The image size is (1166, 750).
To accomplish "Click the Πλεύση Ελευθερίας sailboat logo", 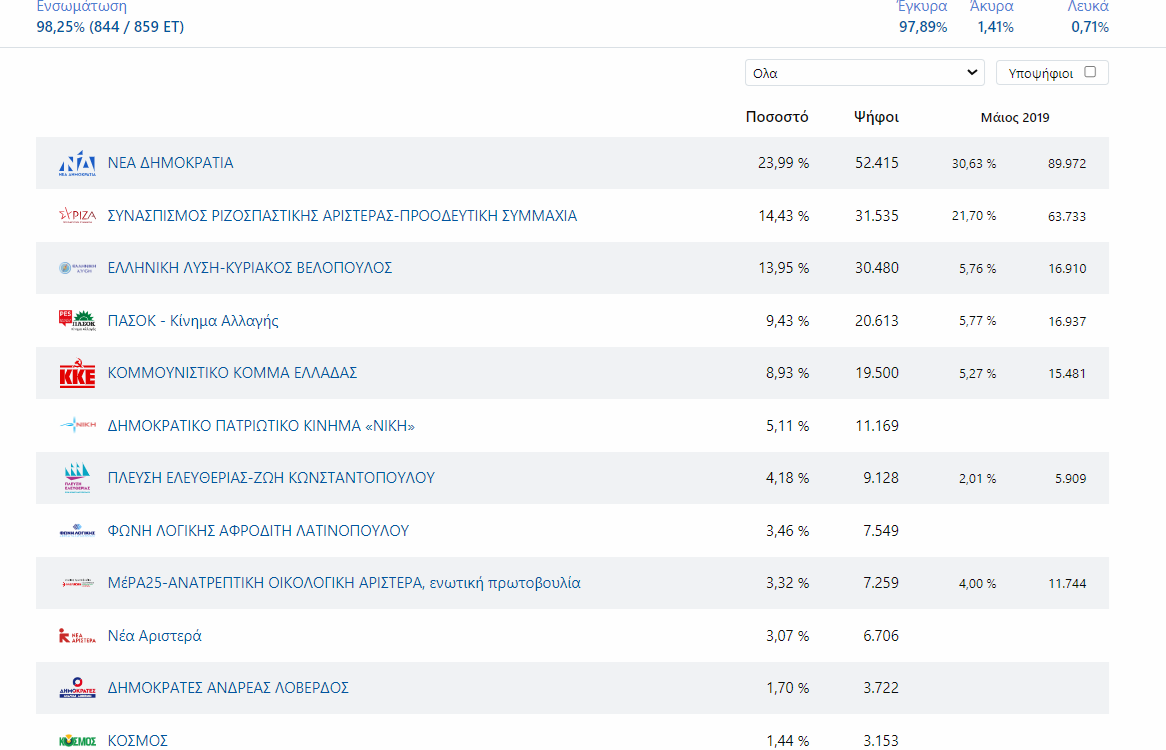I will [77, 478].
